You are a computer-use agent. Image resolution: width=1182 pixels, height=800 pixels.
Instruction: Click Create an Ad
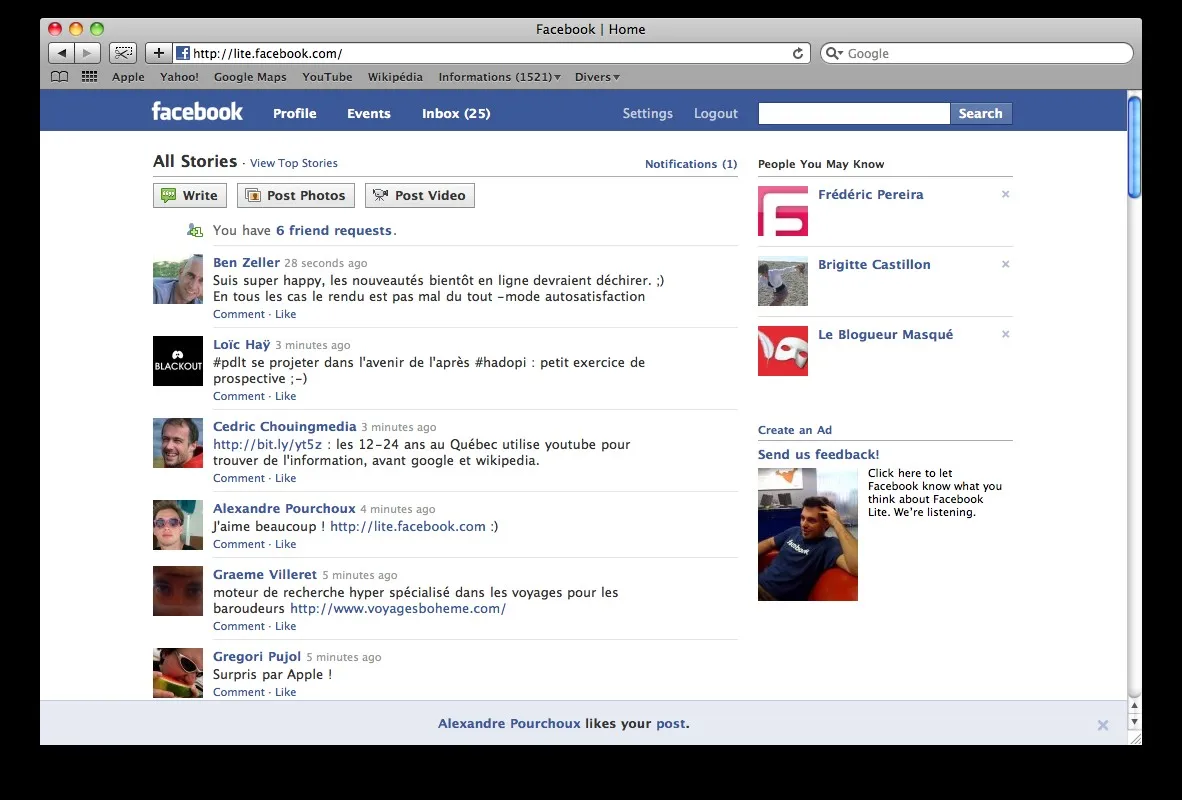795,430
